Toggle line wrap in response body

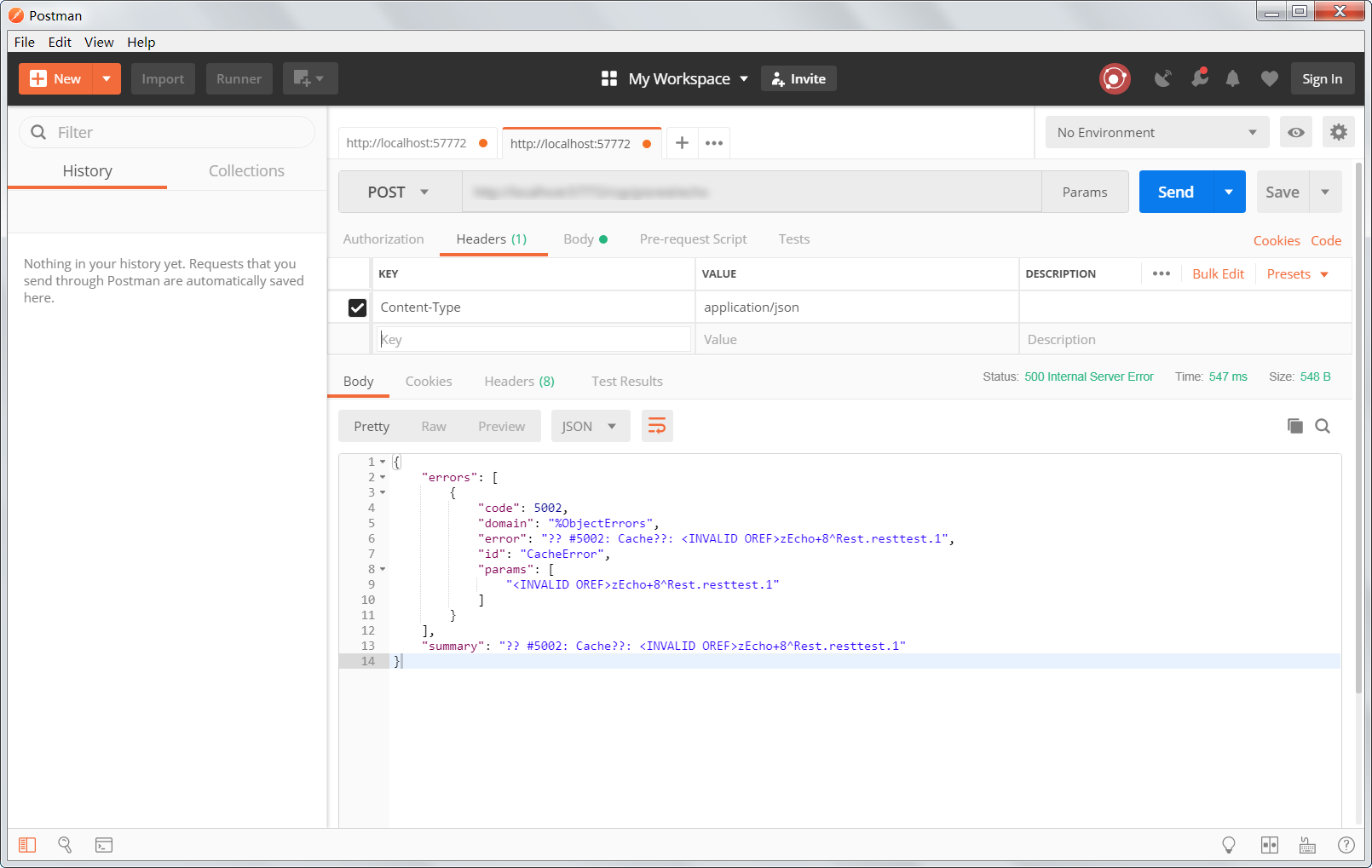657,426
